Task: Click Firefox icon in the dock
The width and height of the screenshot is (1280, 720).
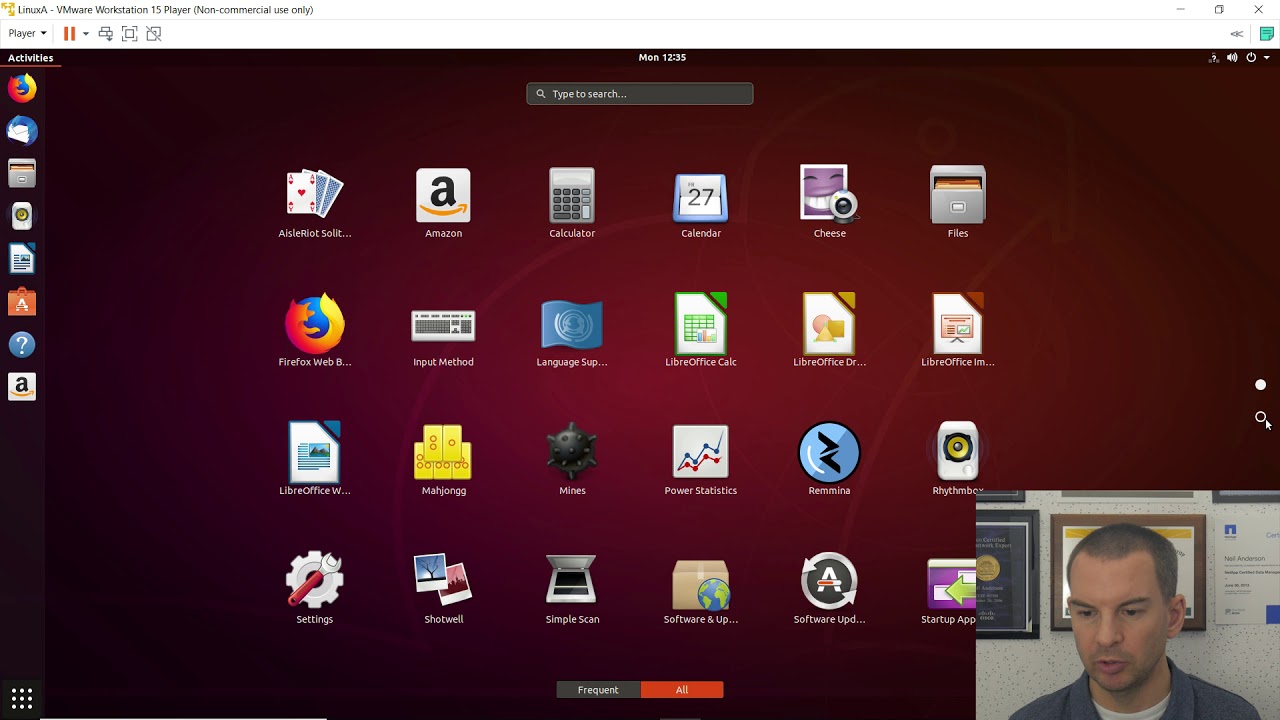Action: 22,88
